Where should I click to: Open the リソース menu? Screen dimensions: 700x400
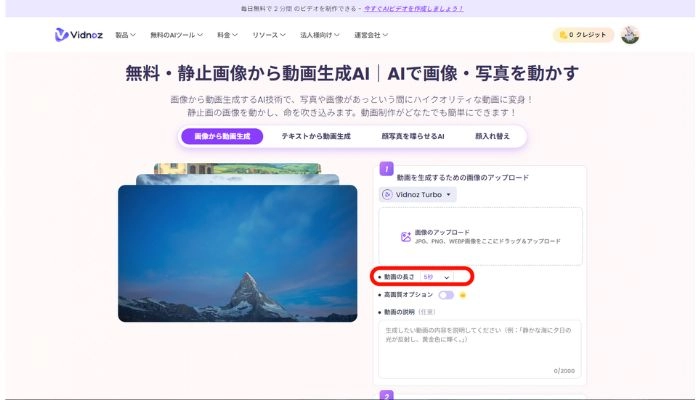click(269, 35)
